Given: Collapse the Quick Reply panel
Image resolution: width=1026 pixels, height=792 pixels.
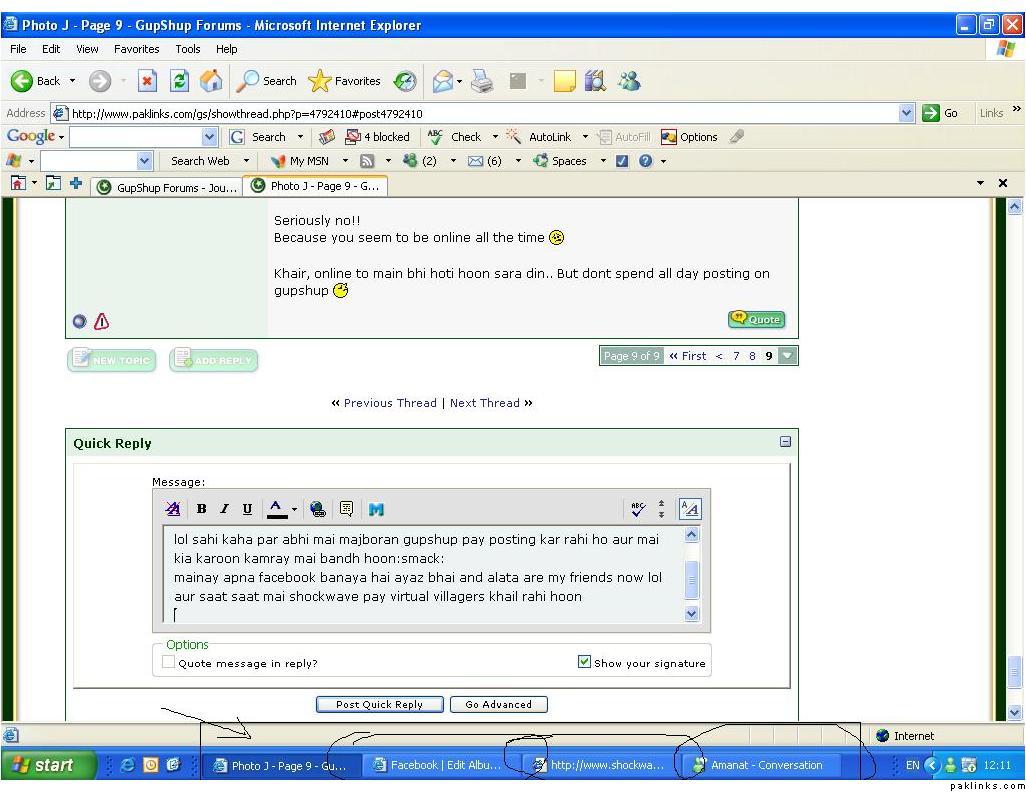Looking at the screenshot, I should pyautogui.click(x=785, y=442).
